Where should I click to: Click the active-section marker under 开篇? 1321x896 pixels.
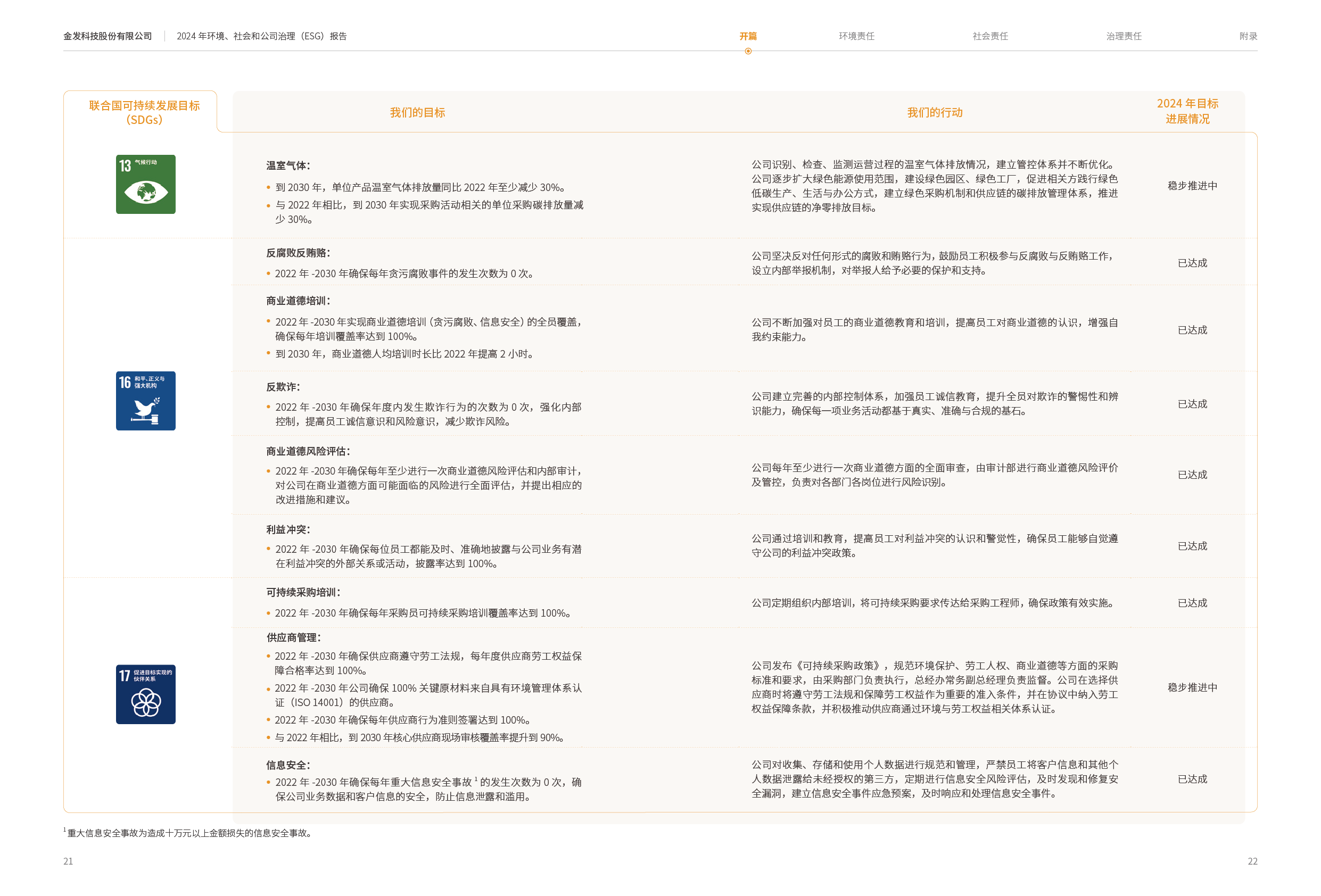pos(747,51)
